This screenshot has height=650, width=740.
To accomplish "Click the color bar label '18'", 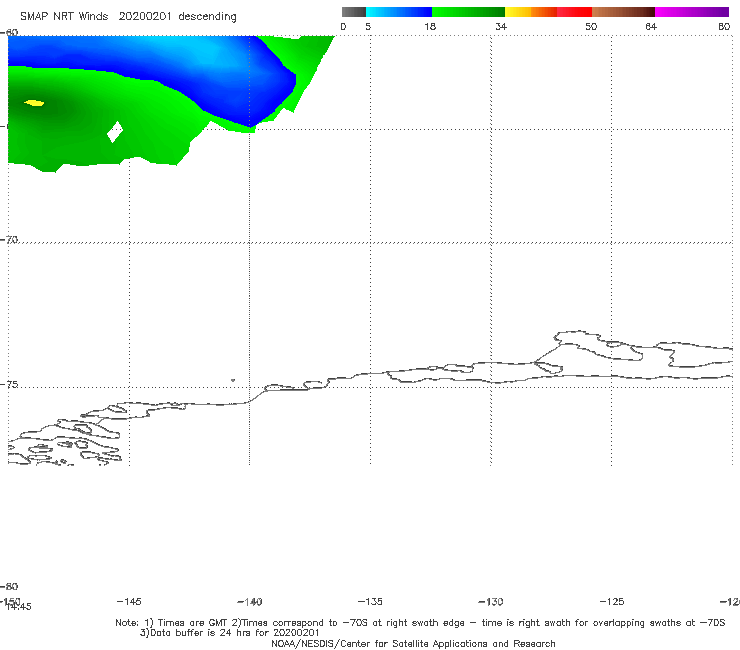I will (x=430, y=26).
